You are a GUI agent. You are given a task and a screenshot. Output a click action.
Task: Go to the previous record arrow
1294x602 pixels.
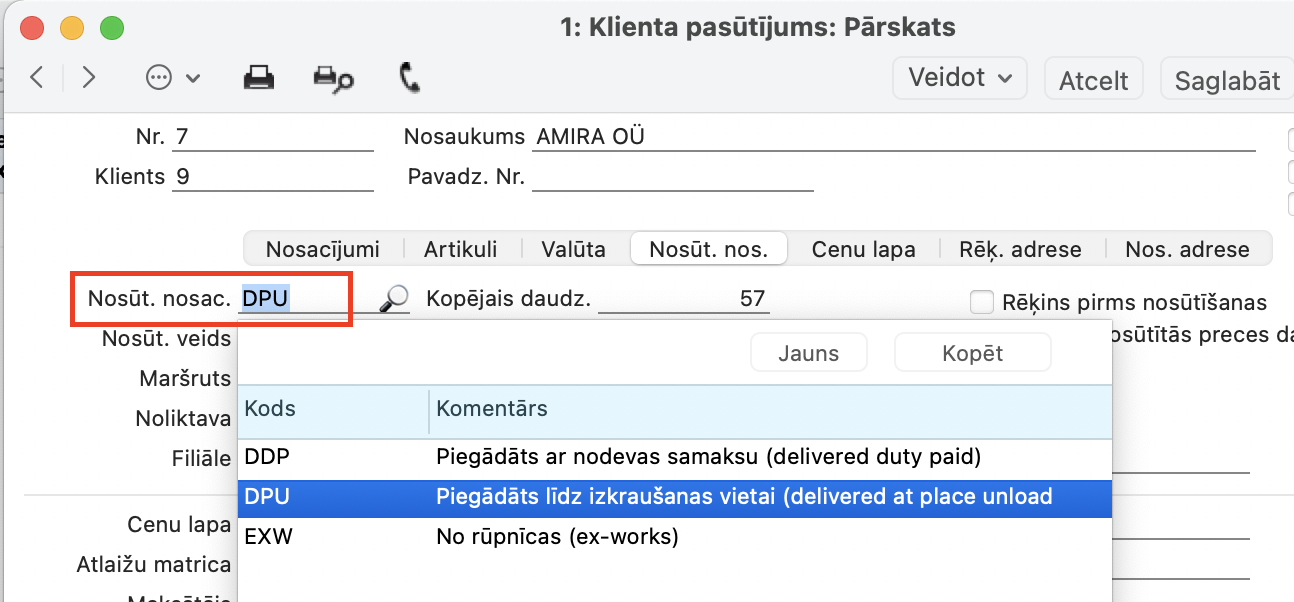[37, 78]
